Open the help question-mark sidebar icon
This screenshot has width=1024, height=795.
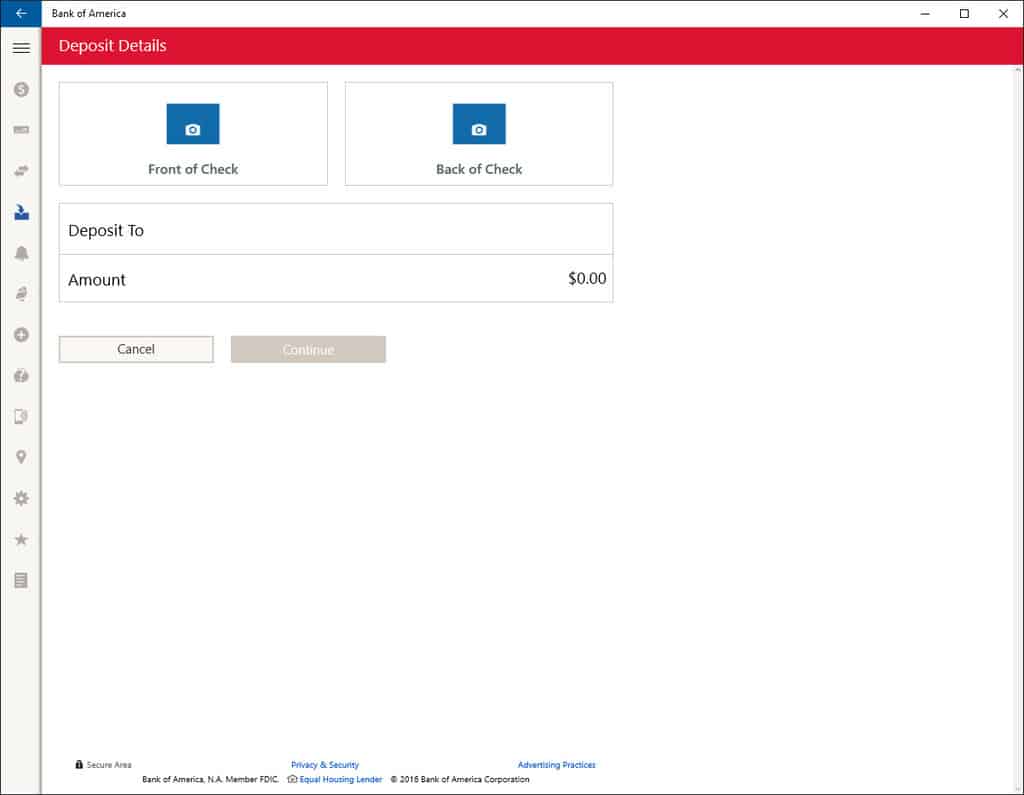click(x=21, y=376)
